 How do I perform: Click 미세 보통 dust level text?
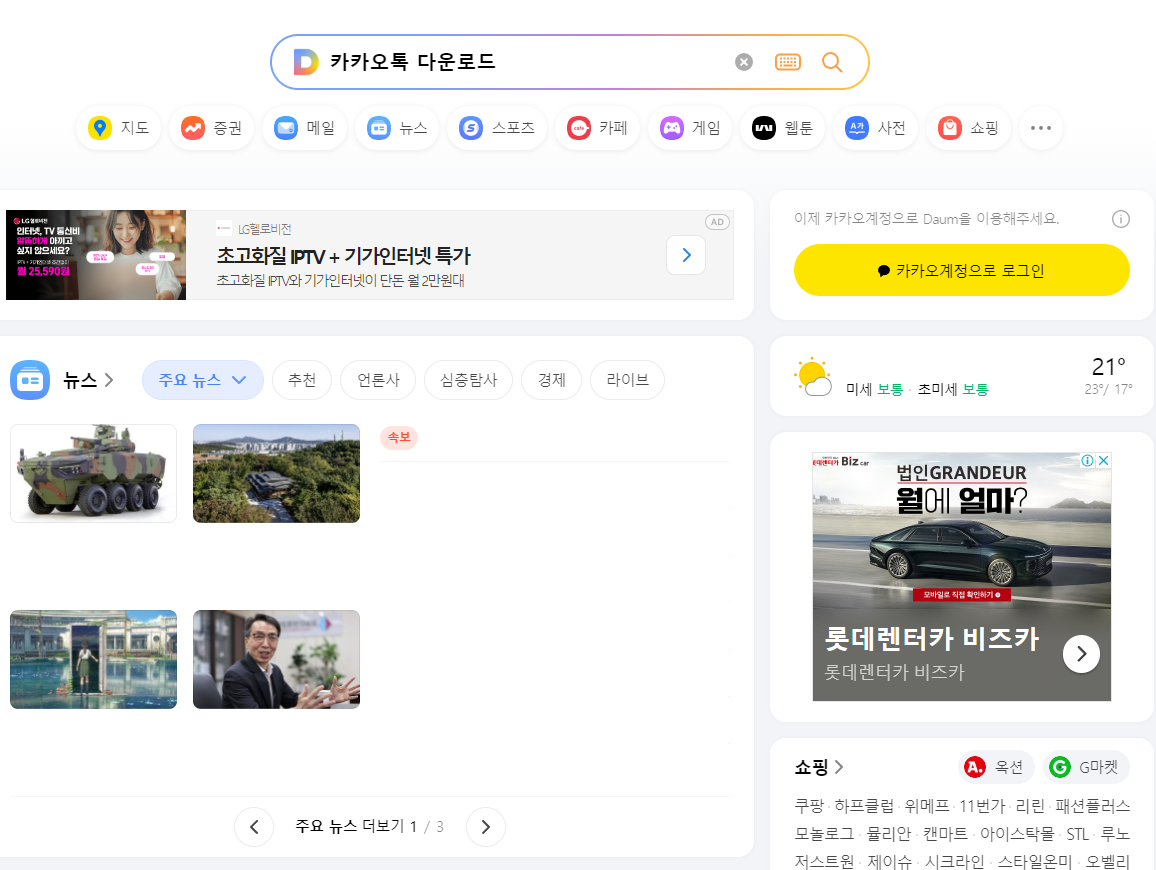[874, 389]
